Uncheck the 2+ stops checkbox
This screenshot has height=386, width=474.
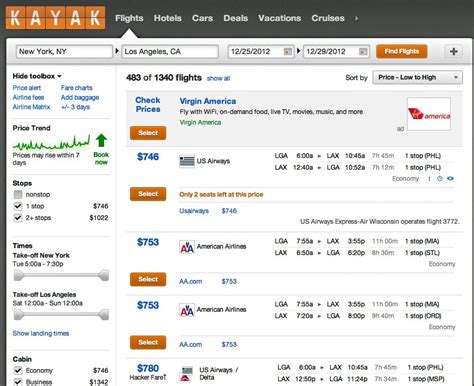[x=18, y=218]
